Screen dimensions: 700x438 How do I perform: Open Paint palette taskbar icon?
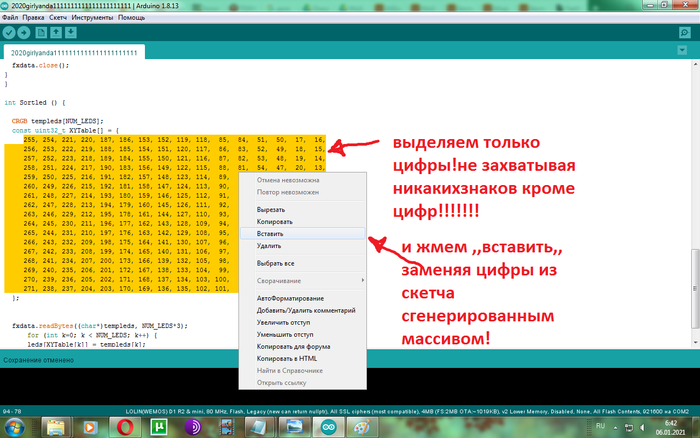point(362,427)
